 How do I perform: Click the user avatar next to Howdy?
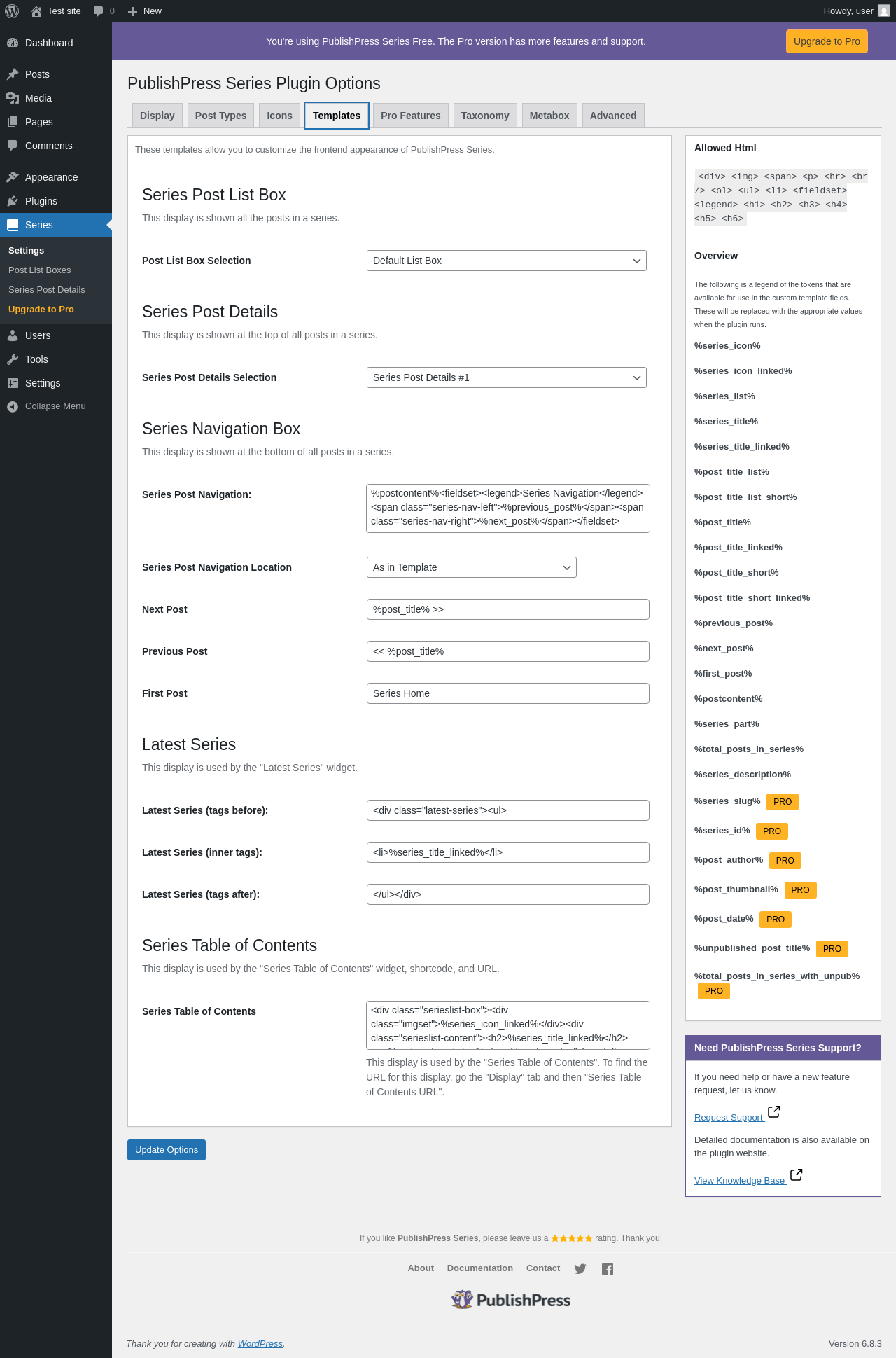pos(884,11)
